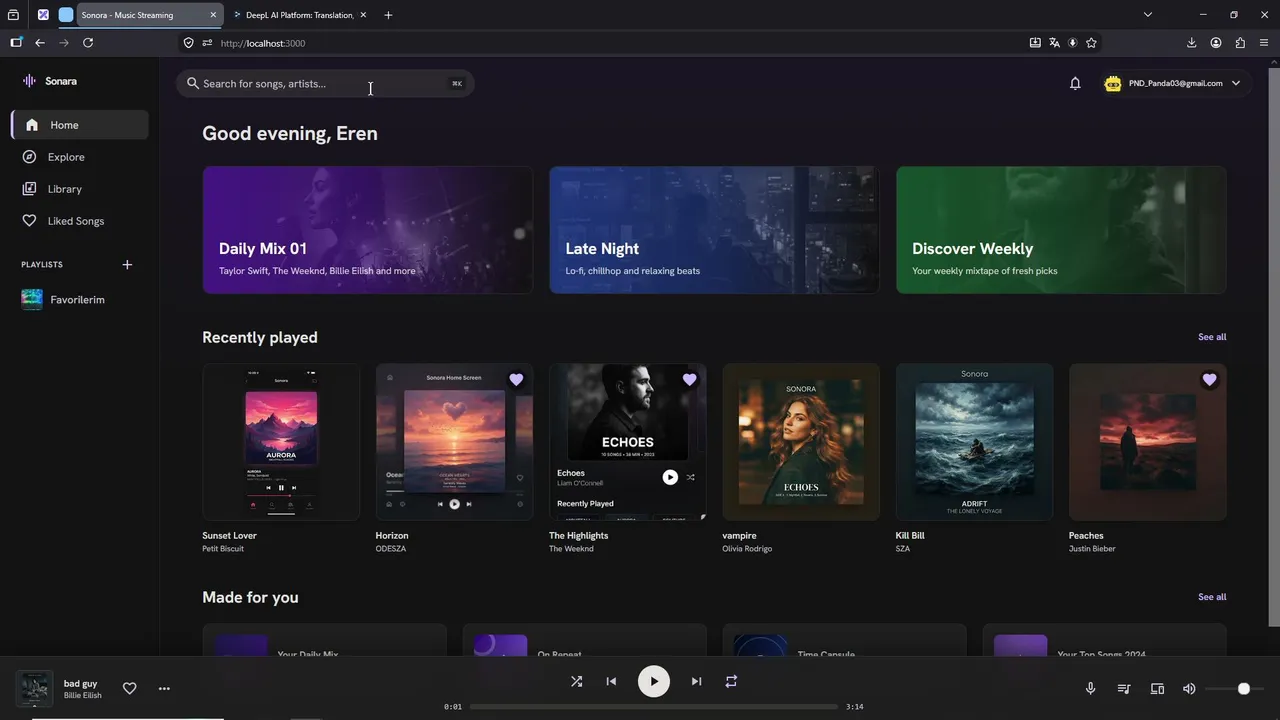1280x720 pixels.
Task: Click the Justin Bieber artist name
Action: coord(1092,549)
